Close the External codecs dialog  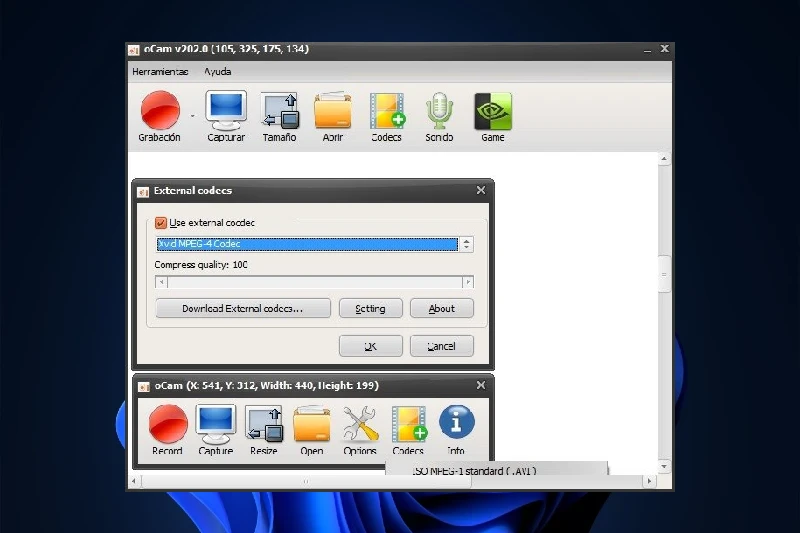(481, 190)
